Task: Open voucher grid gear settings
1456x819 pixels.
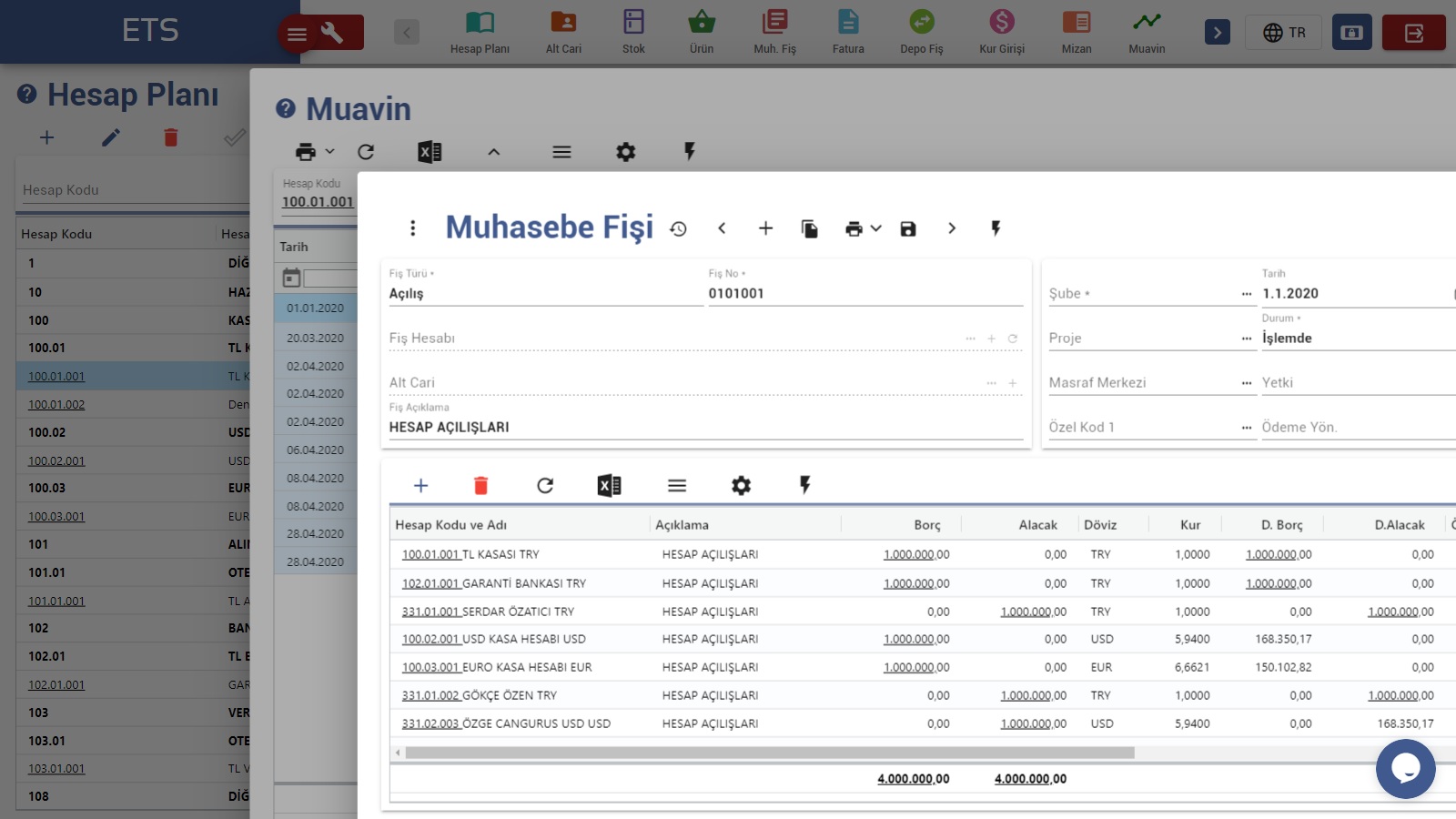Action: point(741,486)
